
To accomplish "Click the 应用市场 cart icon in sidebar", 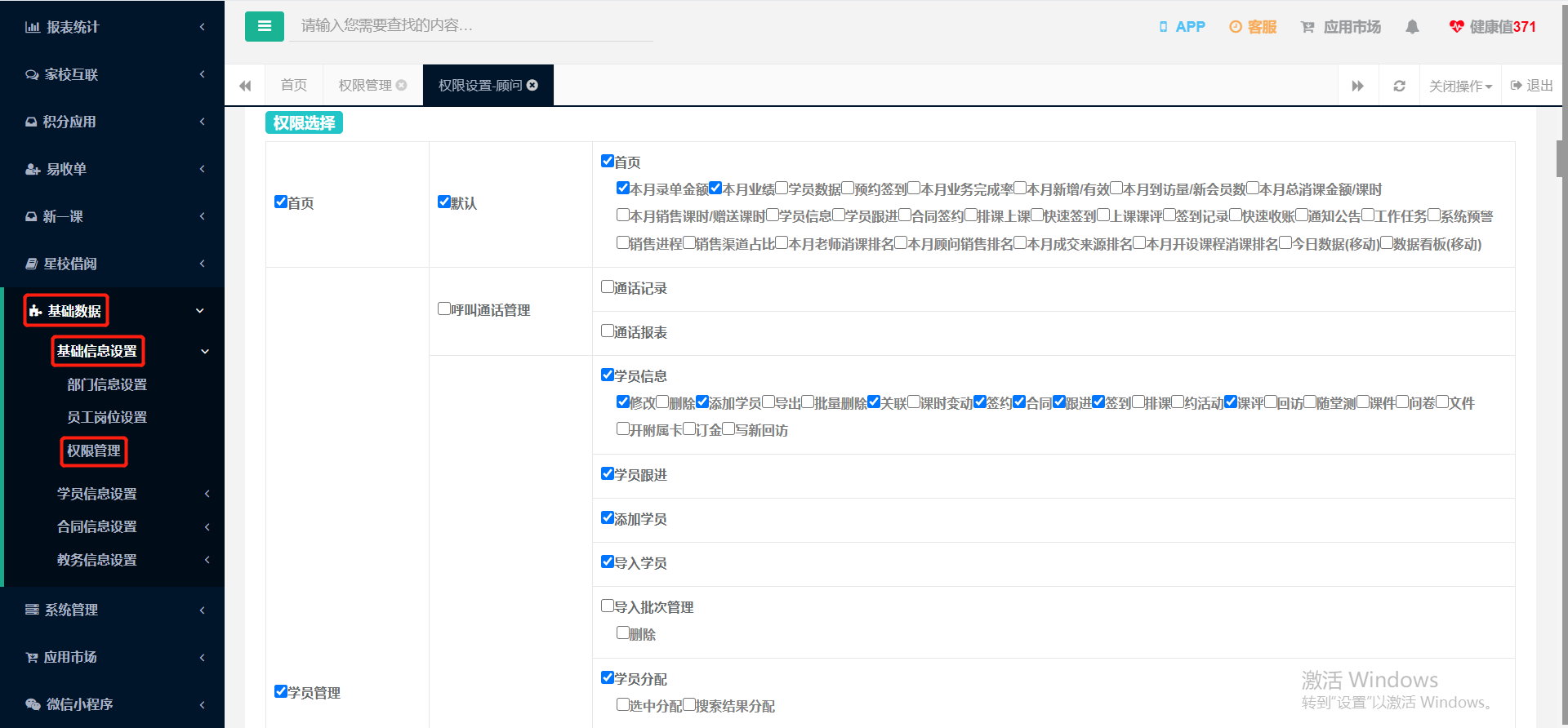I will (x=31, y=657).
